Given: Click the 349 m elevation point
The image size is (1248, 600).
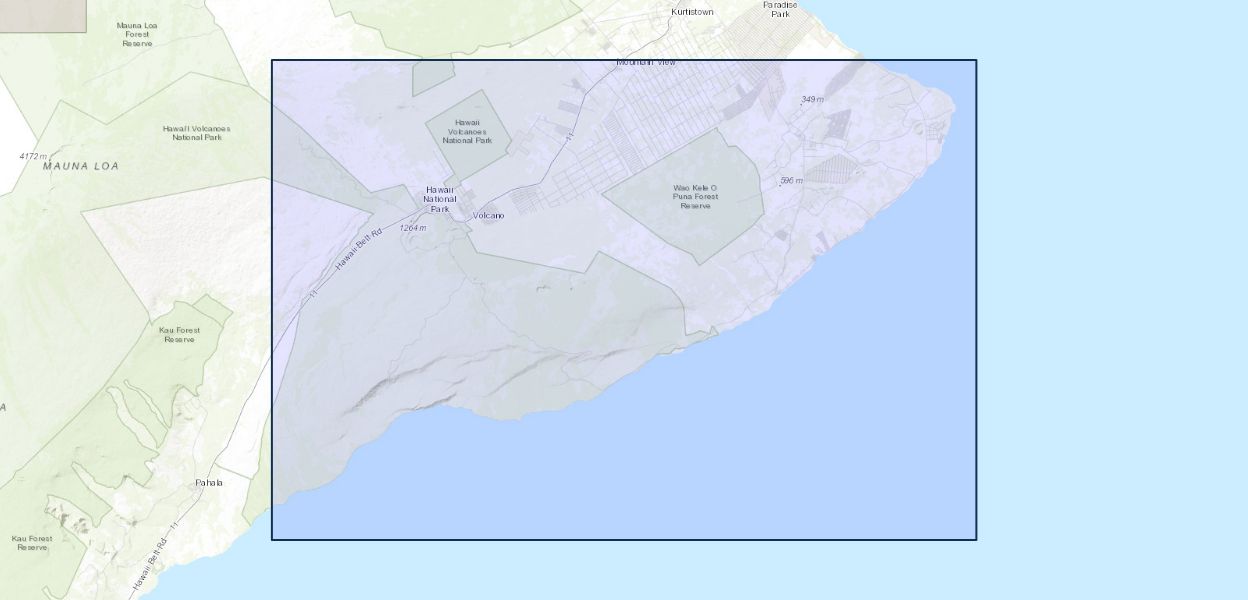Looking at the screenshot, I should 812,99.
